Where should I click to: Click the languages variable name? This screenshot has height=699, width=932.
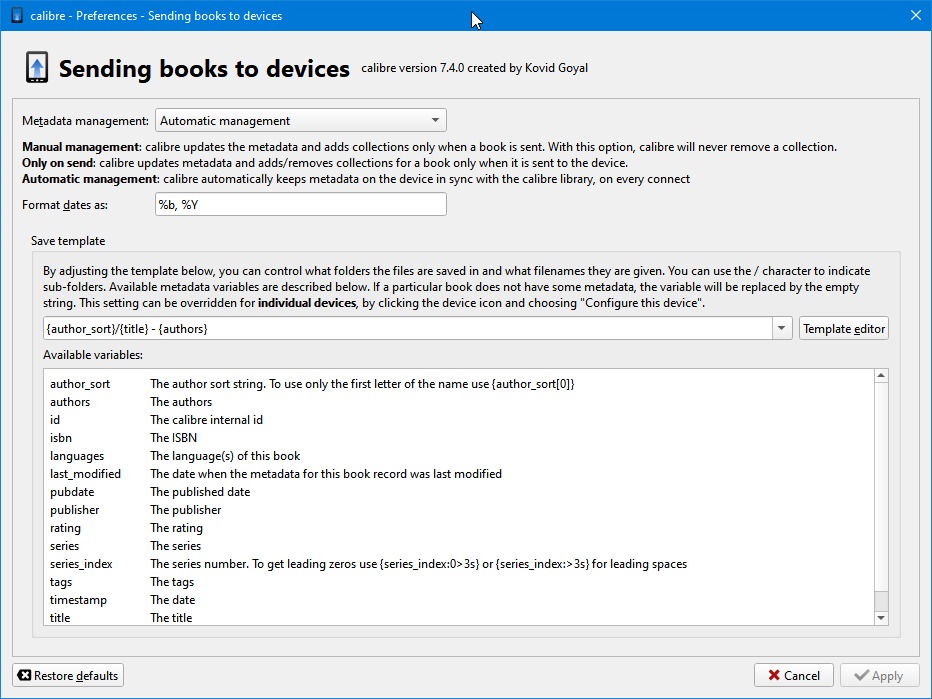pos(77,456)
